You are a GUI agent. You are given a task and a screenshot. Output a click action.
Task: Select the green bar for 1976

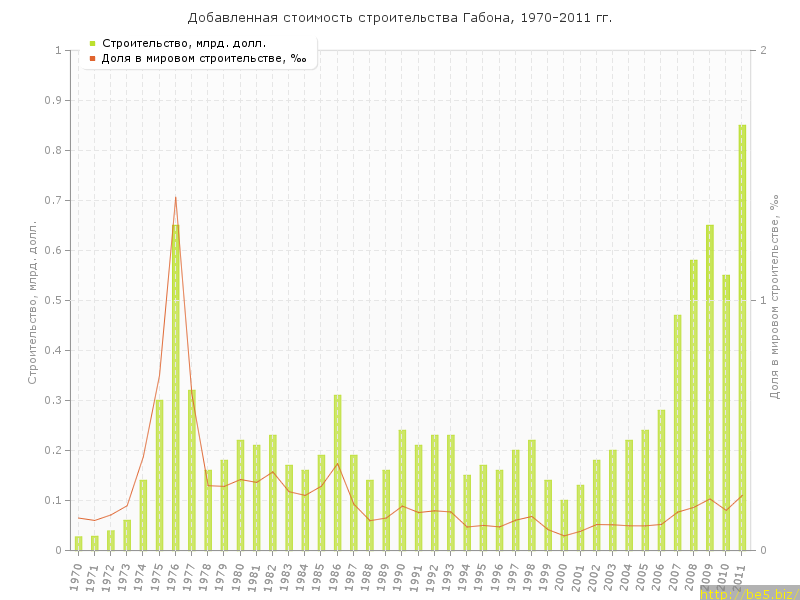tap(176, 388)
